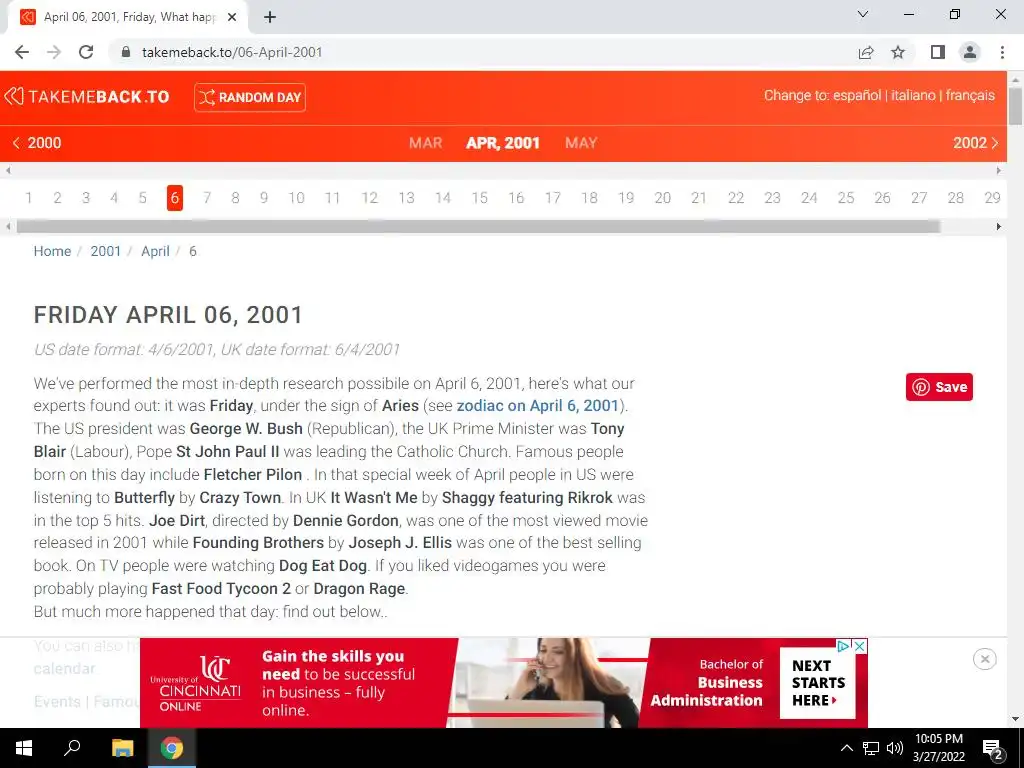Select the APR, 2001 month tab
1024x768 pixels.
503,143
